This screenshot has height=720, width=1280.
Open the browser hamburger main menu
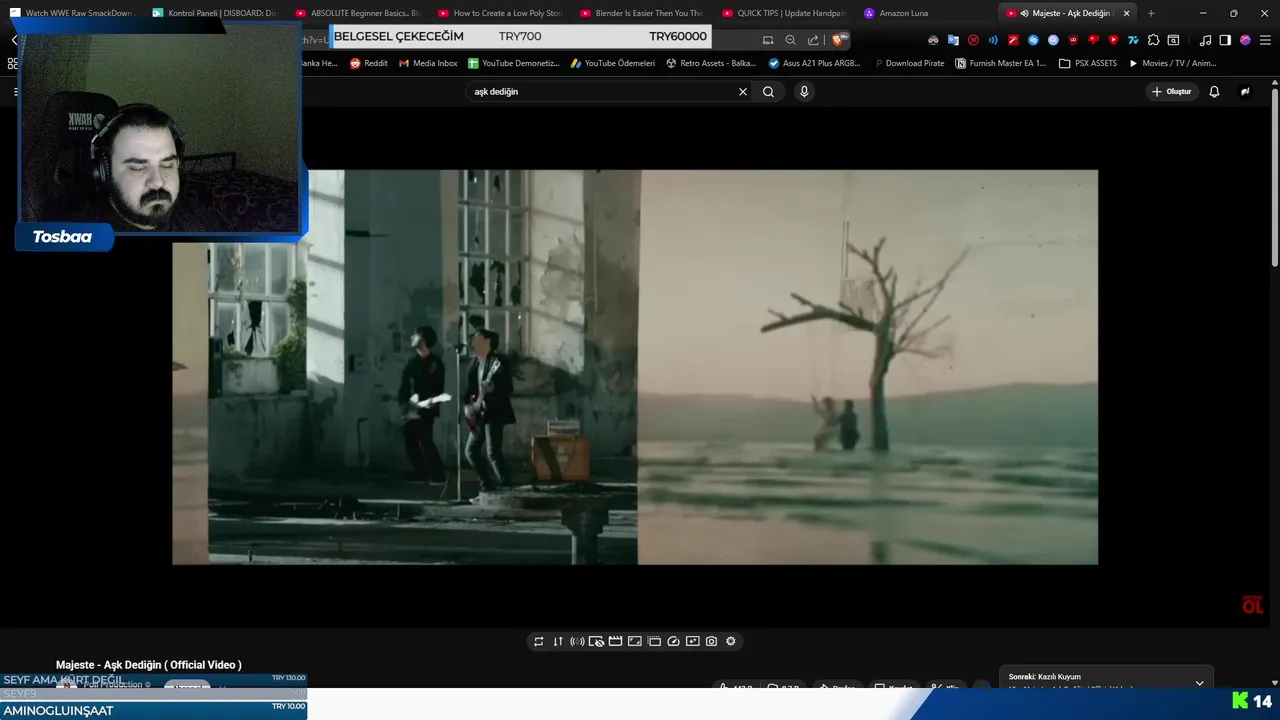coord(1265,40)
